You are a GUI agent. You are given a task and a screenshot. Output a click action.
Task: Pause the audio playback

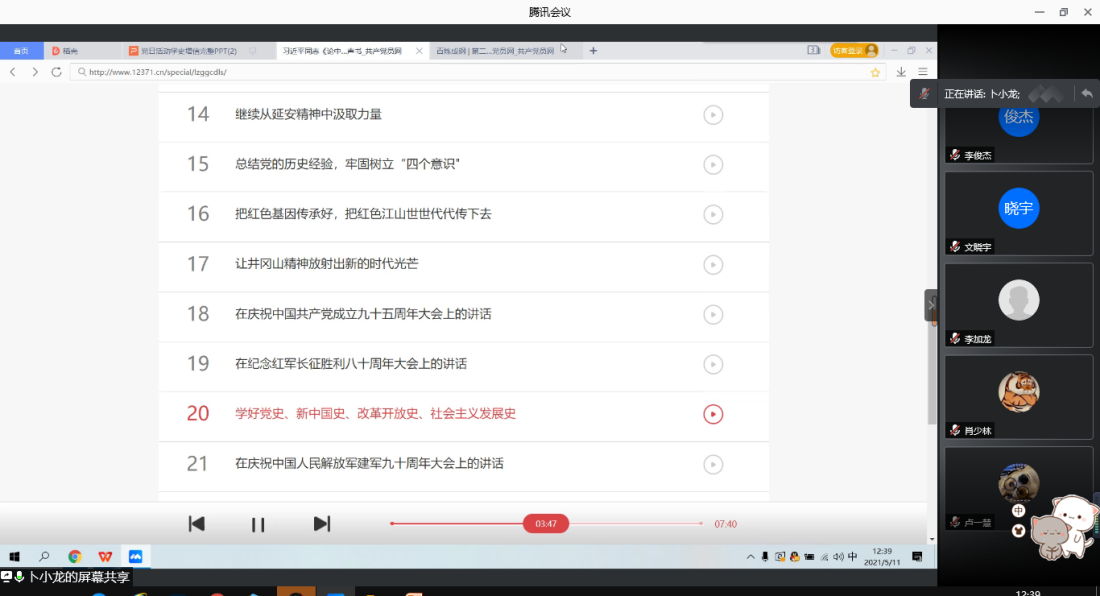pos(258,524)
